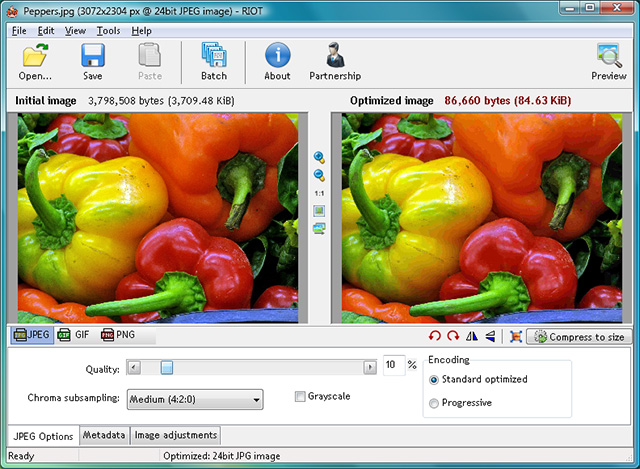Select Standard optimized encoding

[x=434, y=380]
